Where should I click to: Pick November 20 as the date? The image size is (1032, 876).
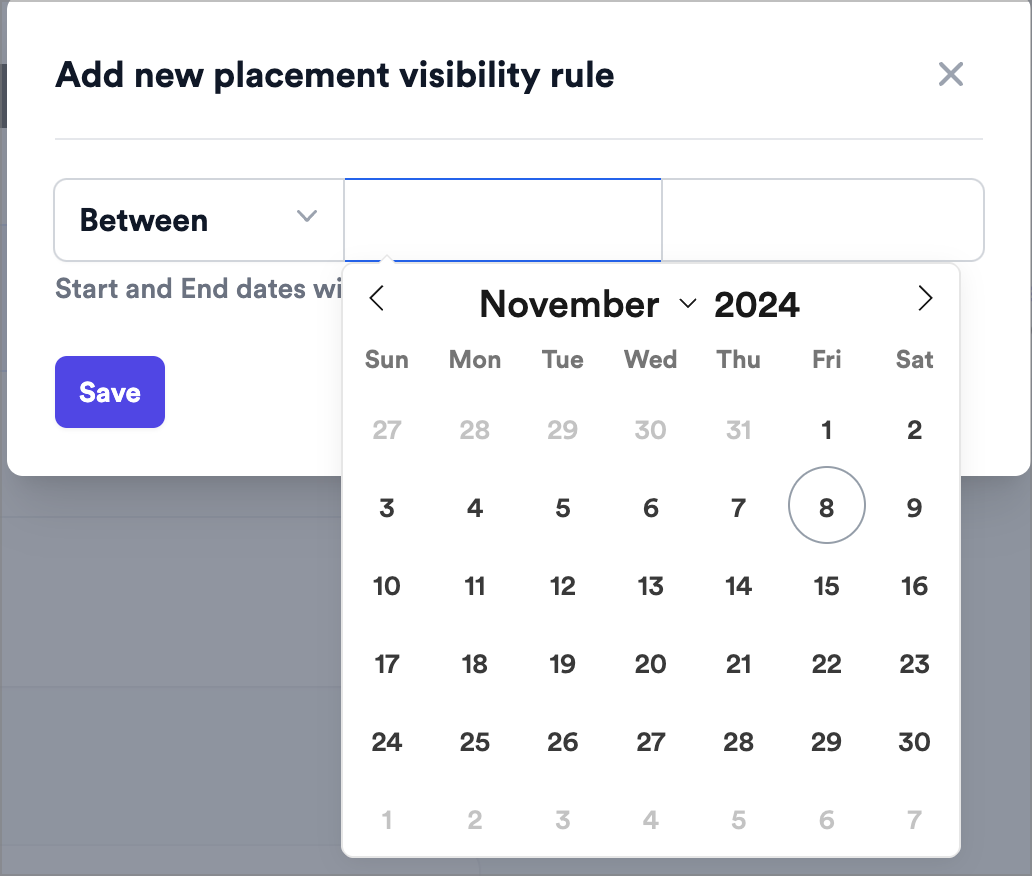(x=651, y=664)
